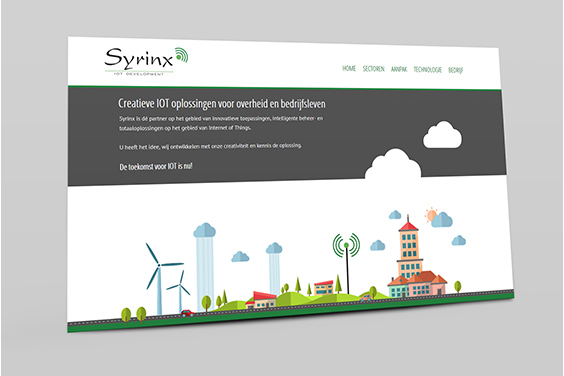Click the large wind turbine illustration
The width and height of the screenshot is (564, 376).
[160, 278]
